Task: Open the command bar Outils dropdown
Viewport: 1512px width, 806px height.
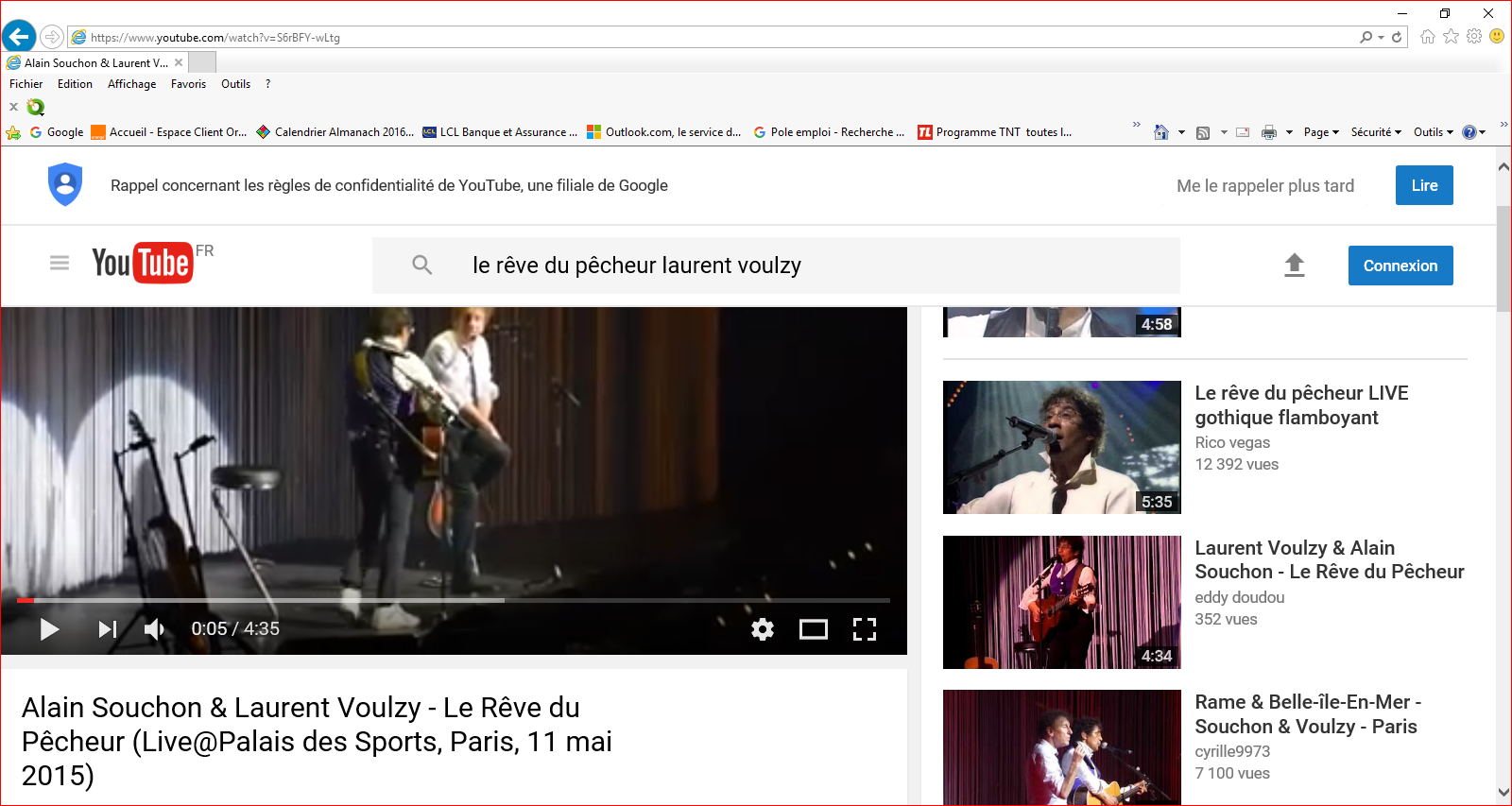Action: (1434, 132)
